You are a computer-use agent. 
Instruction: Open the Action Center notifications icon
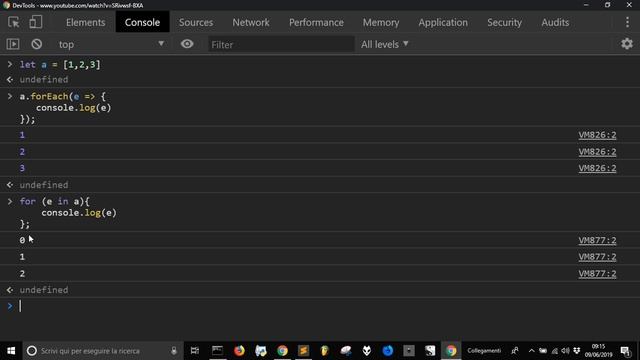click(625, 351)
